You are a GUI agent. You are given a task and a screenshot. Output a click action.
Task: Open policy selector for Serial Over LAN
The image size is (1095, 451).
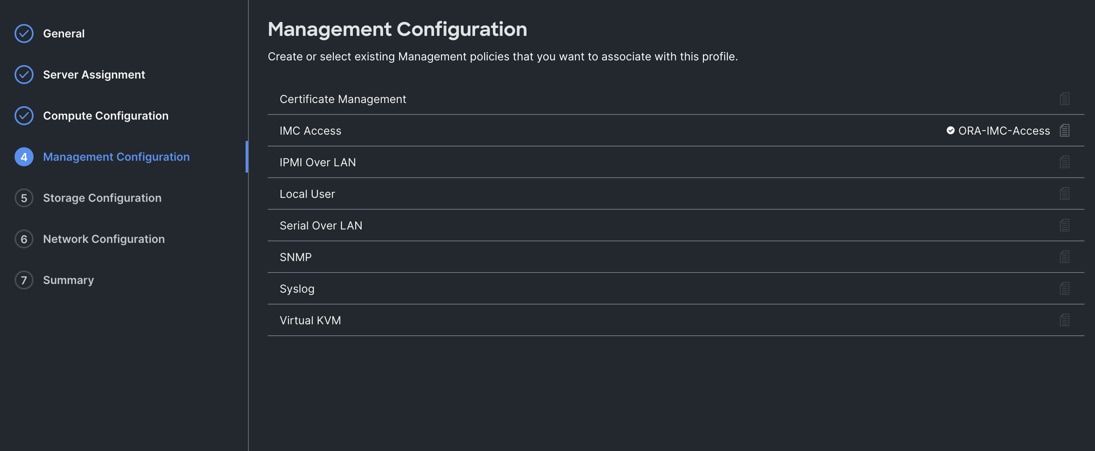1064,226
